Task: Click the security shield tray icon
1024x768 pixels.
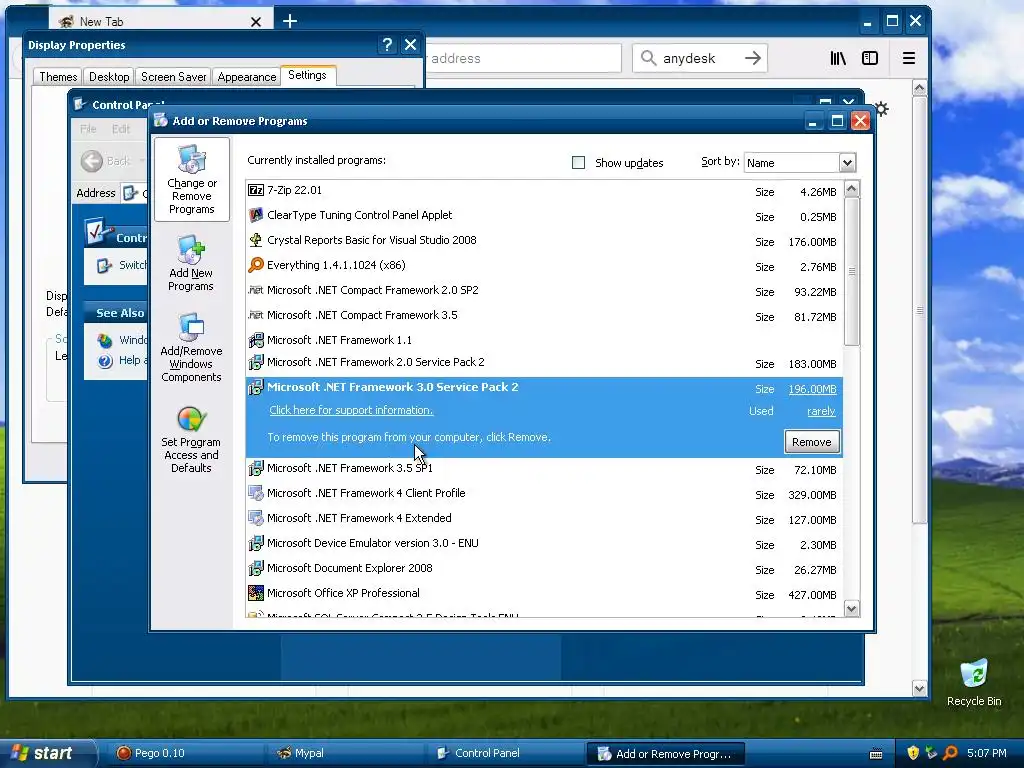Action: point(913,753)
